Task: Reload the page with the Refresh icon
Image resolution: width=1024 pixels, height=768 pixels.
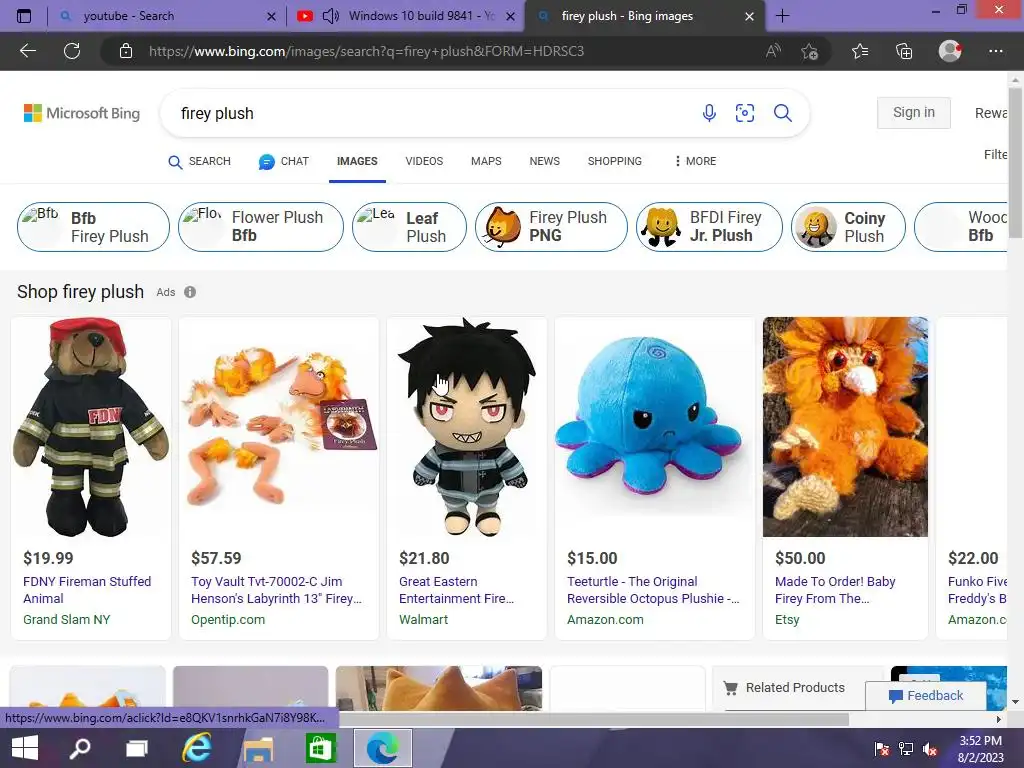Action: click(x=72, y=51)
